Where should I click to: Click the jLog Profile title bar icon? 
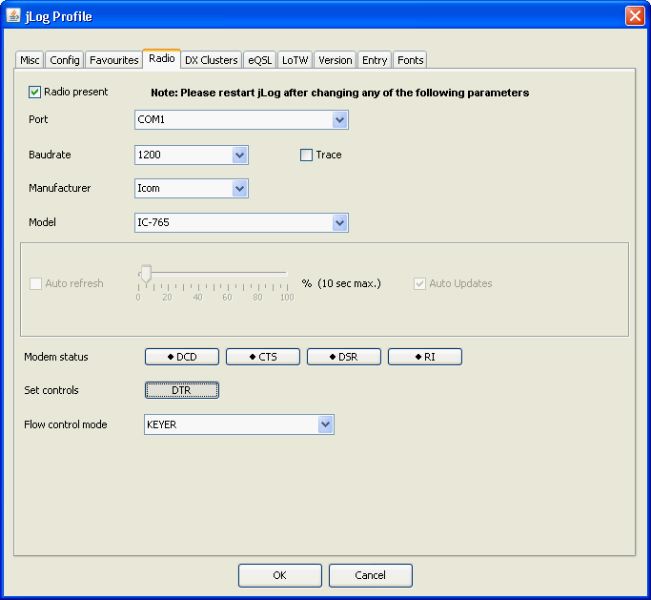point(14,15)
